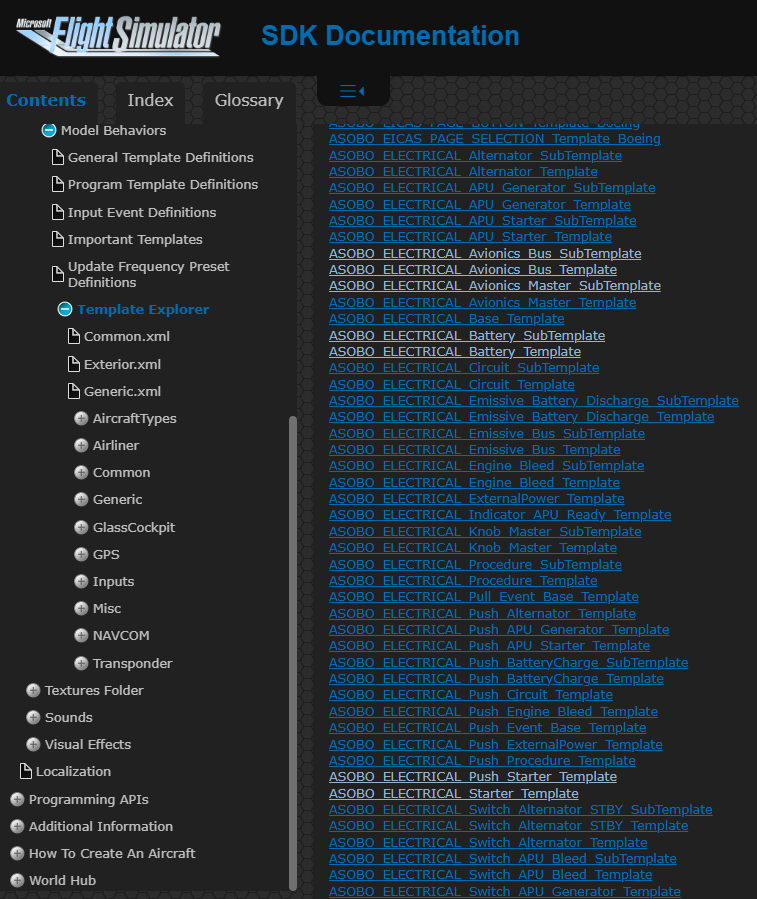Image resolution: width=757 pixels, height=899 pixels.
Task: Open the Common.xml page
Action: pyautogui.click(x=127, y=336)
